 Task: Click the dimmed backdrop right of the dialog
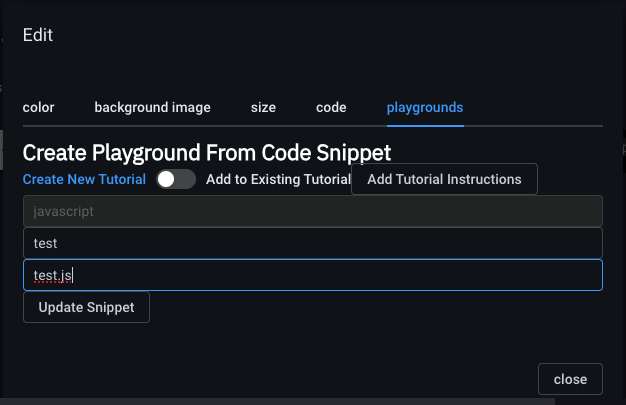click(621, 250)
